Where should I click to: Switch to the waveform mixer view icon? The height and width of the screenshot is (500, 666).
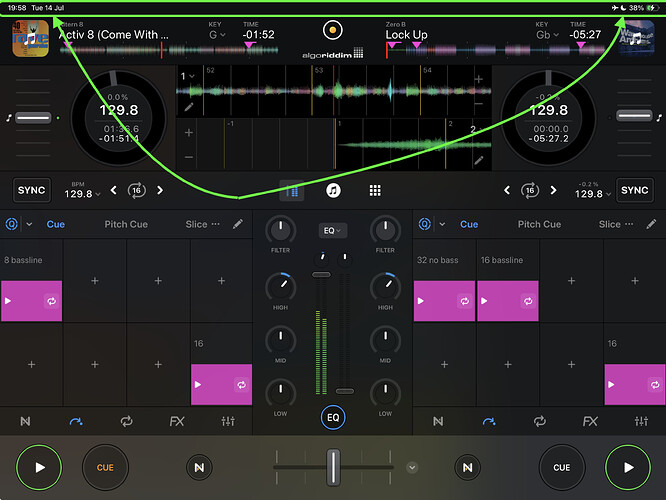point(292,190)
